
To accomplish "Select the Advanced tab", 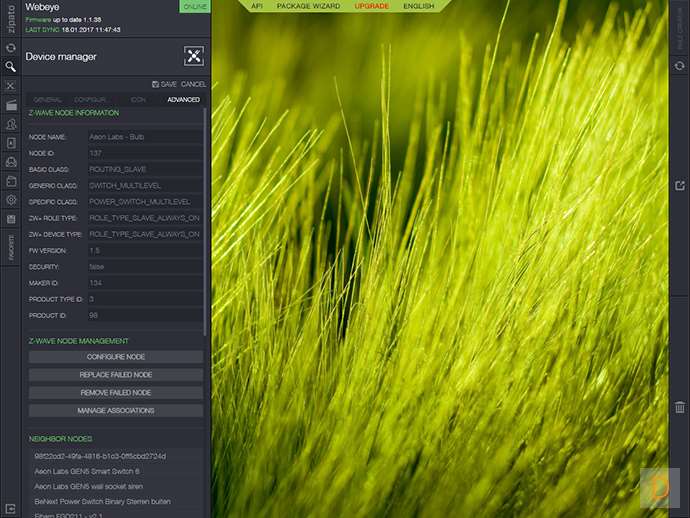I will [183, 100].
